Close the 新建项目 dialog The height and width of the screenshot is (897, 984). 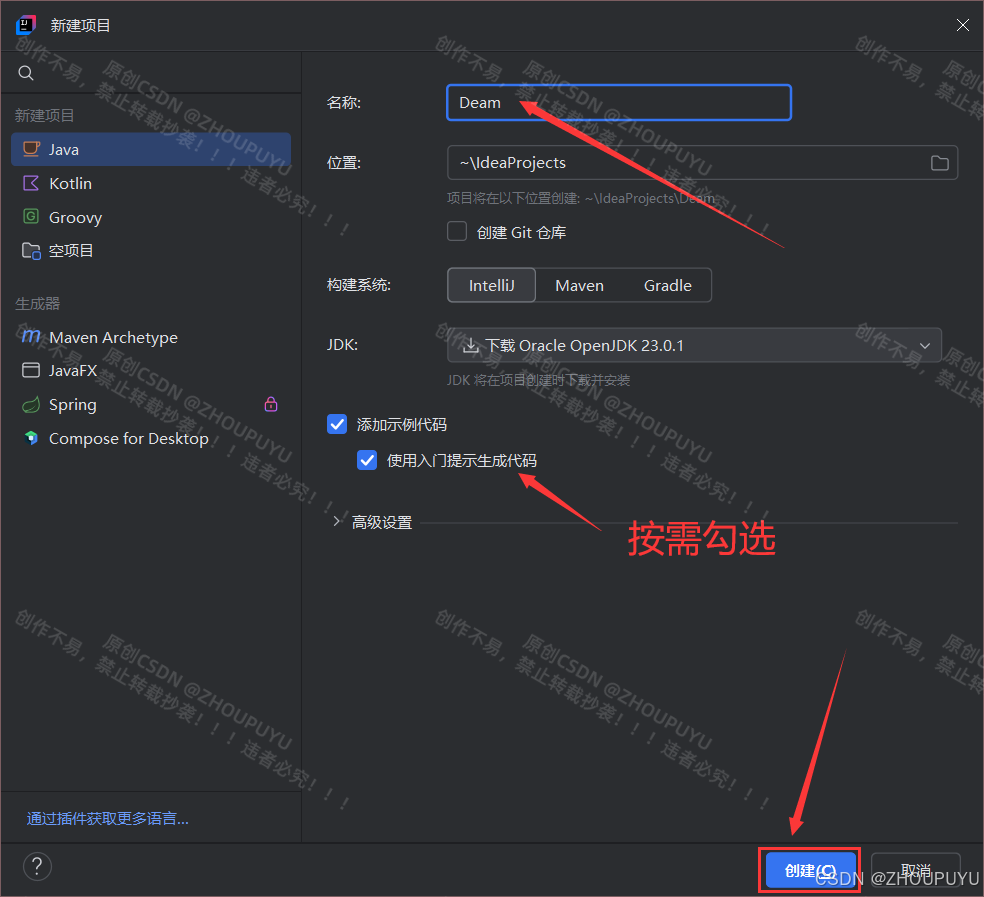click(x=963, y=25)
